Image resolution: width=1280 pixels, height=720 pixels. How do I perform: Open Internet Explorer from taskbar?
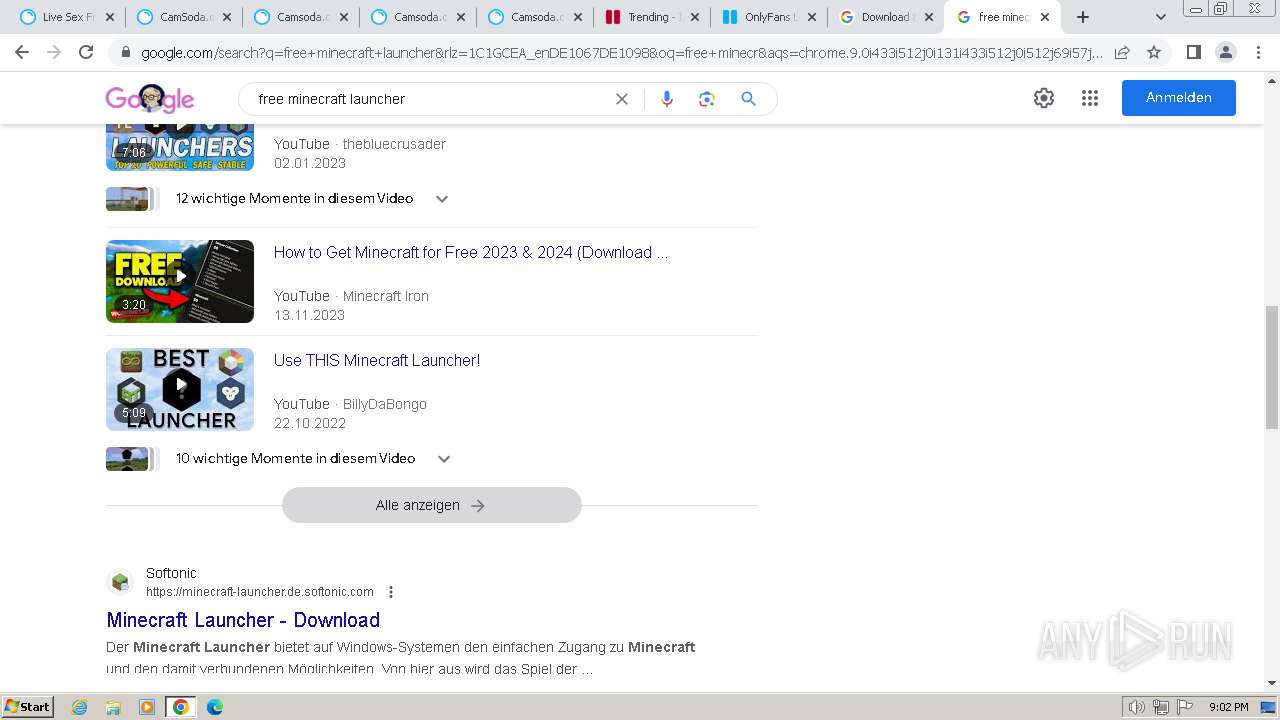point(80,707)
